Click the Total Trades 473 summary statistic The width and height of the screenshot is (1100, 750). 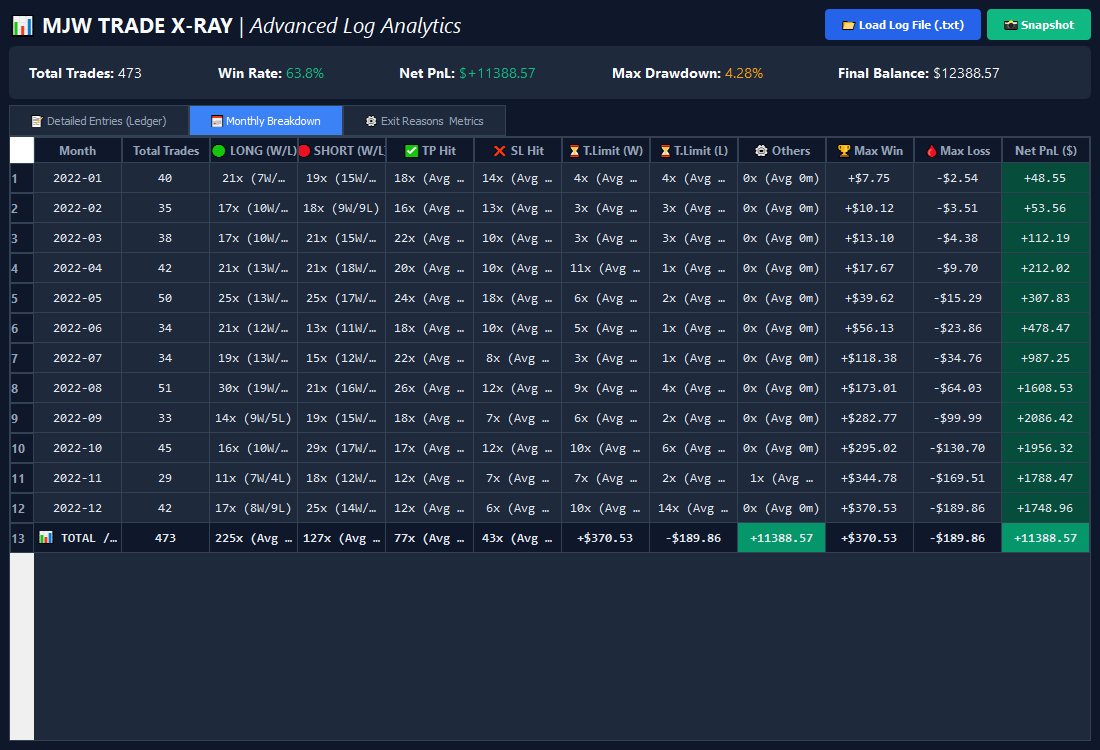click(85, 73)
